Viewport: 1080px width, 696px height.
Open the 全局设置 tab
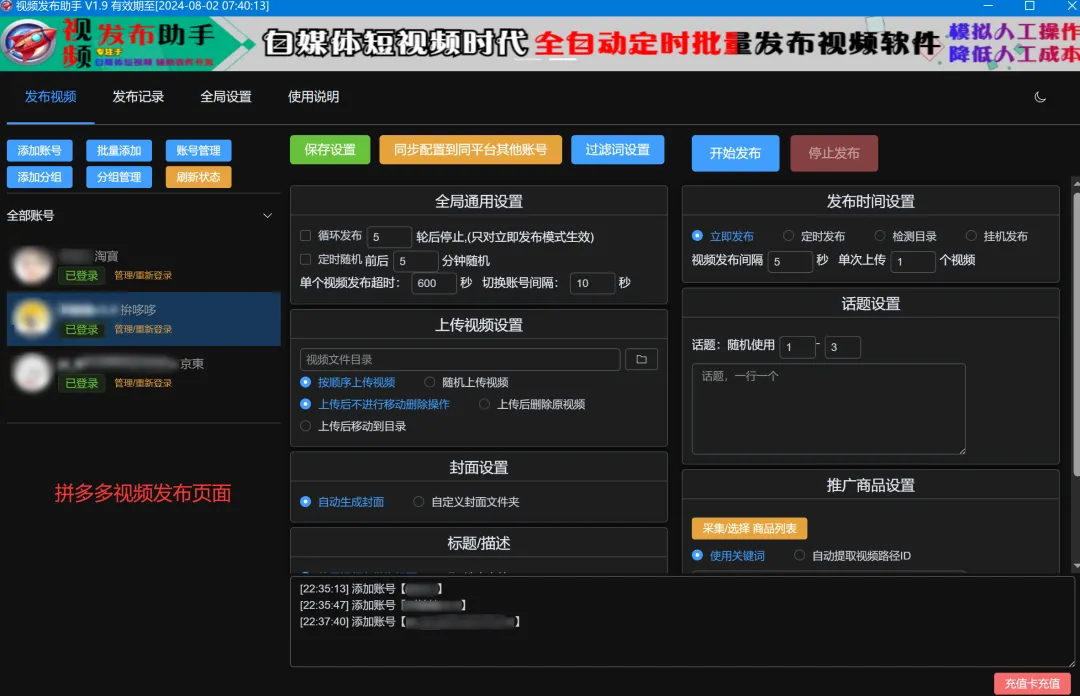(x=226, y=97)
